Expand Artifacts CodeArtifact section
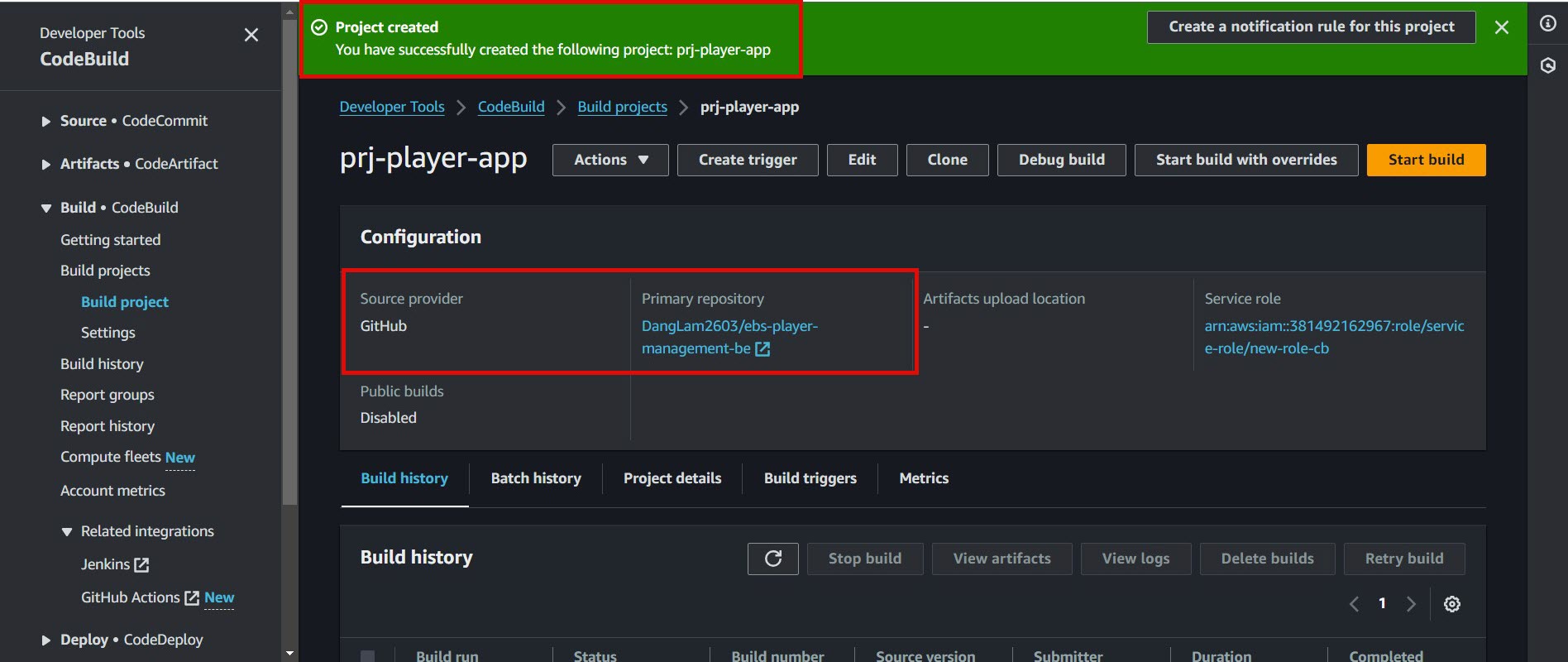This screenshot has width=1568, height=662. click(x=46, y=165)
